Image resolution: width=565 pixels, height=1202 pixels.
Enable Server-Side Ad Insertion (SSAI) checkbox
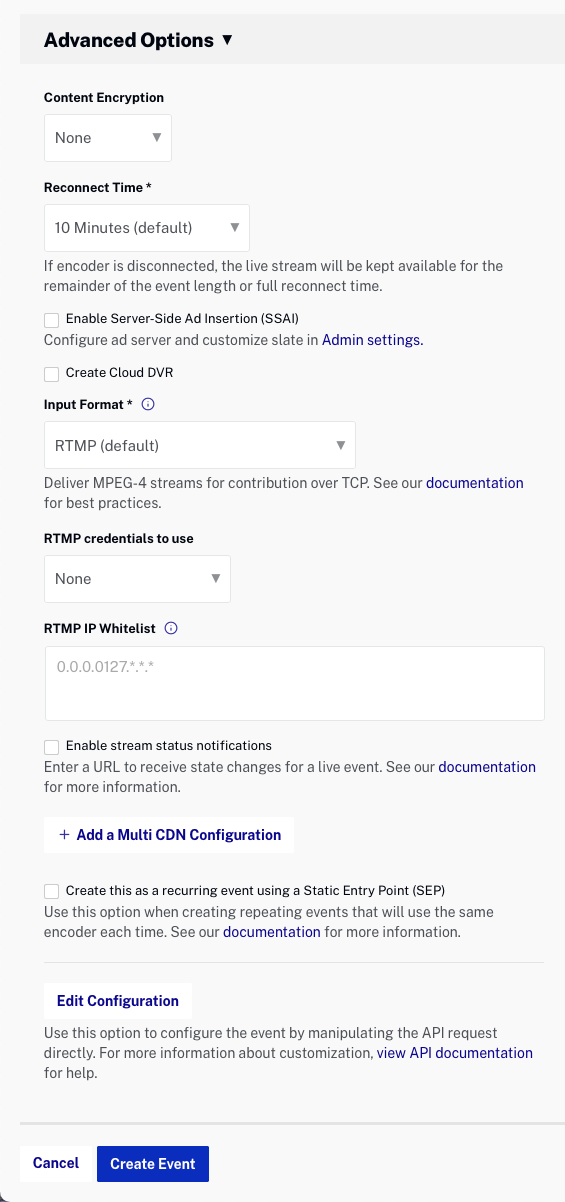[x=52, y=320]
